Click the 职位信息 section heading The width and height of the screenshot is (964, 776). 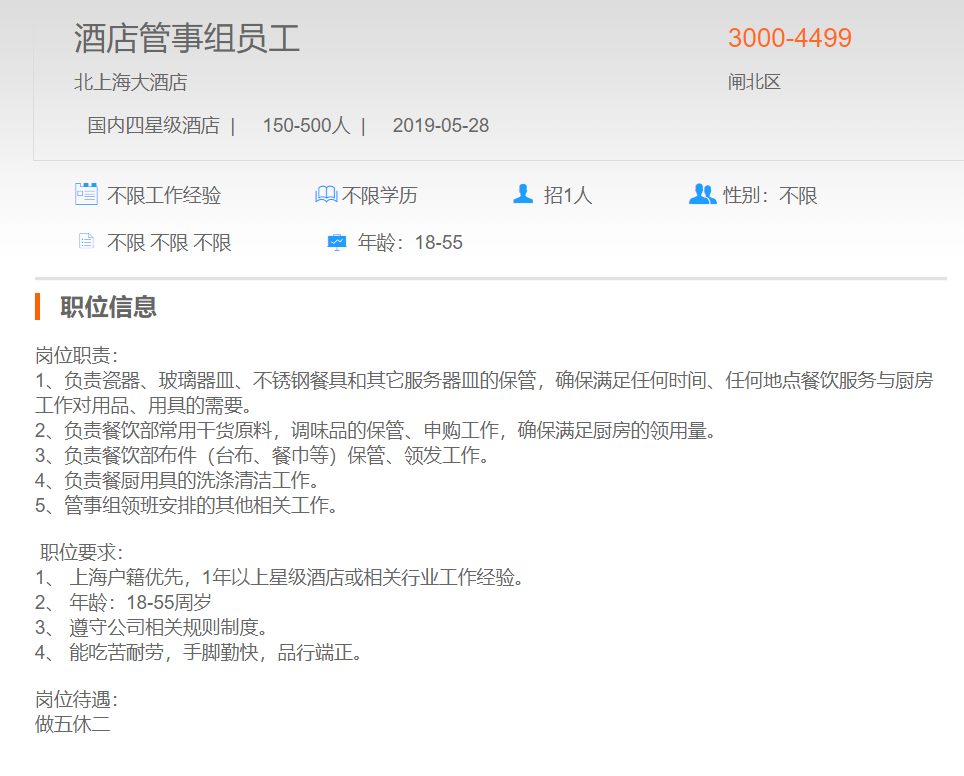coord(108,307)
